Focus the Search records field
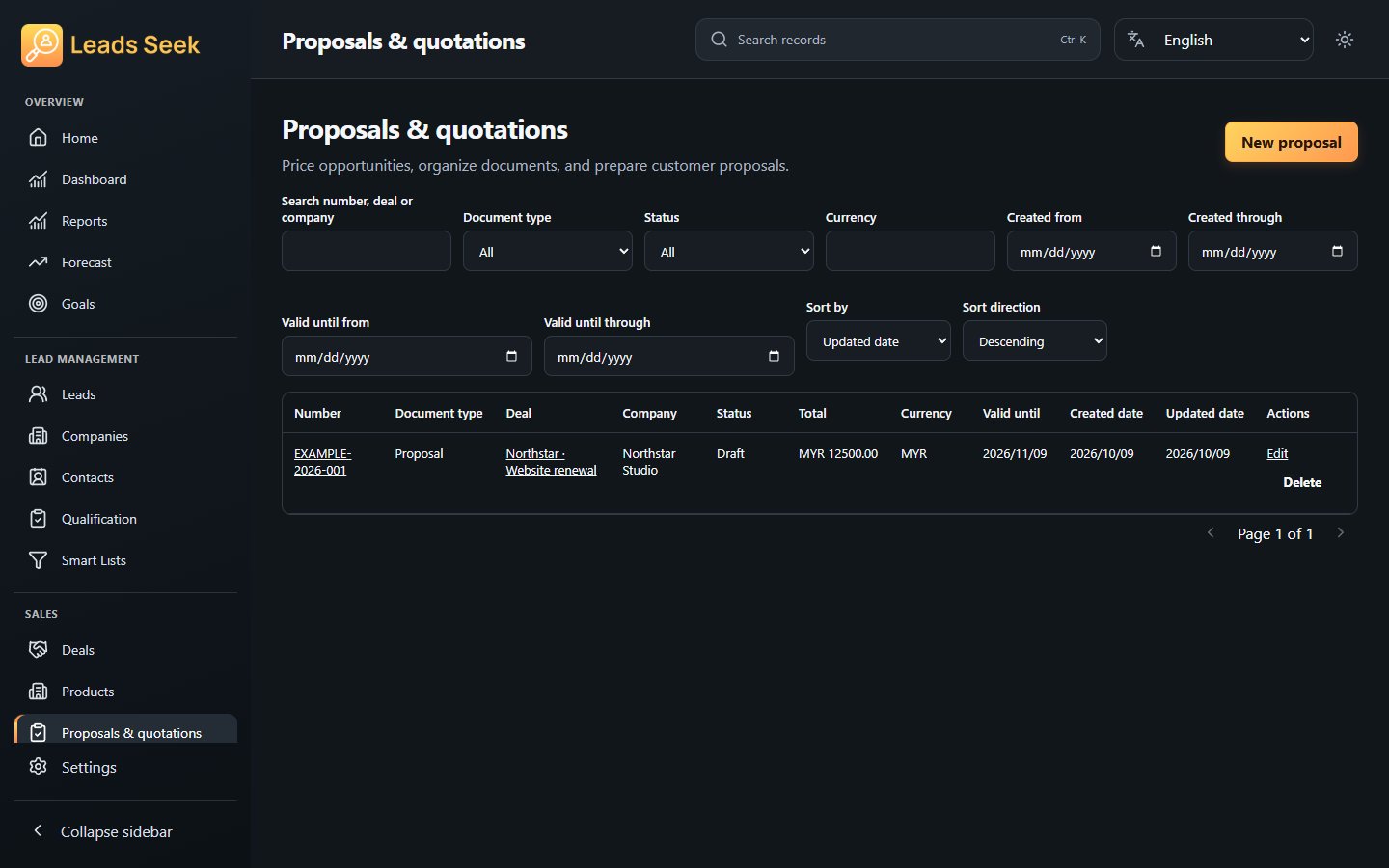This screenshot has height=868, width=1389. [897, 40]
